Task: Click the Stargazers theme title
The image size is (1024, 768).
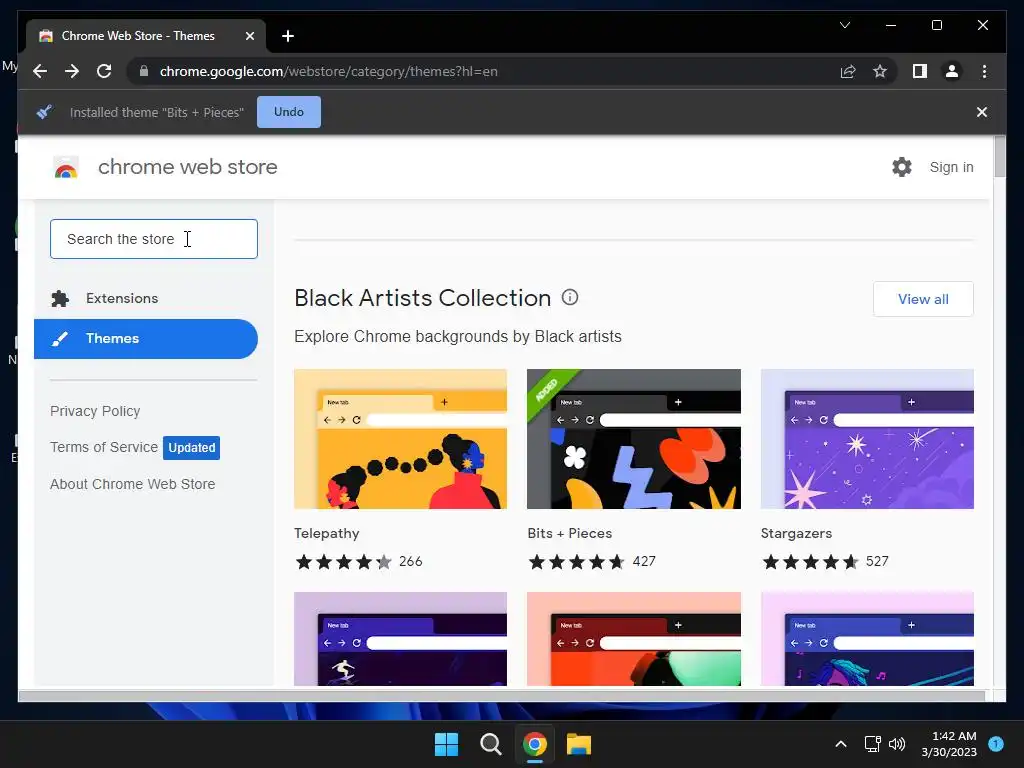Action: point(796,533)
